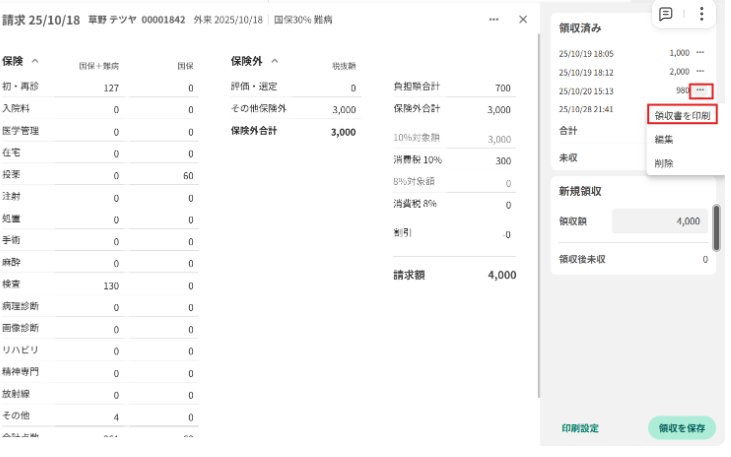Click the リハビリ row label
The height and width of the screenshot is (457, 731).
[20, 350]
